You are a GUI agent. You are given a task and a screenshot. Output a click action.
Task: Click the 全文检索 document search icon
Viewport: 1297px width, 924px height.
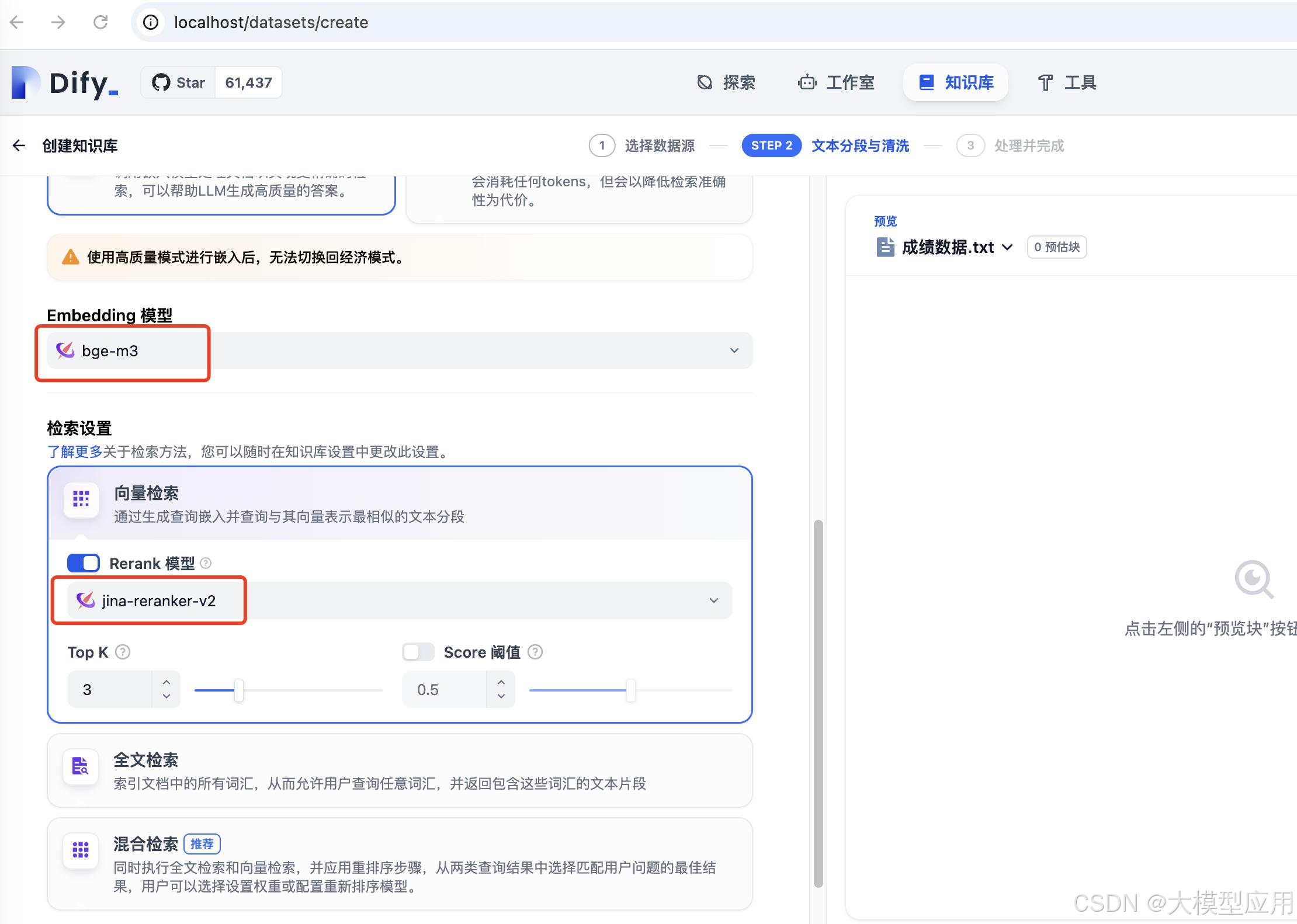pos(81,766)
